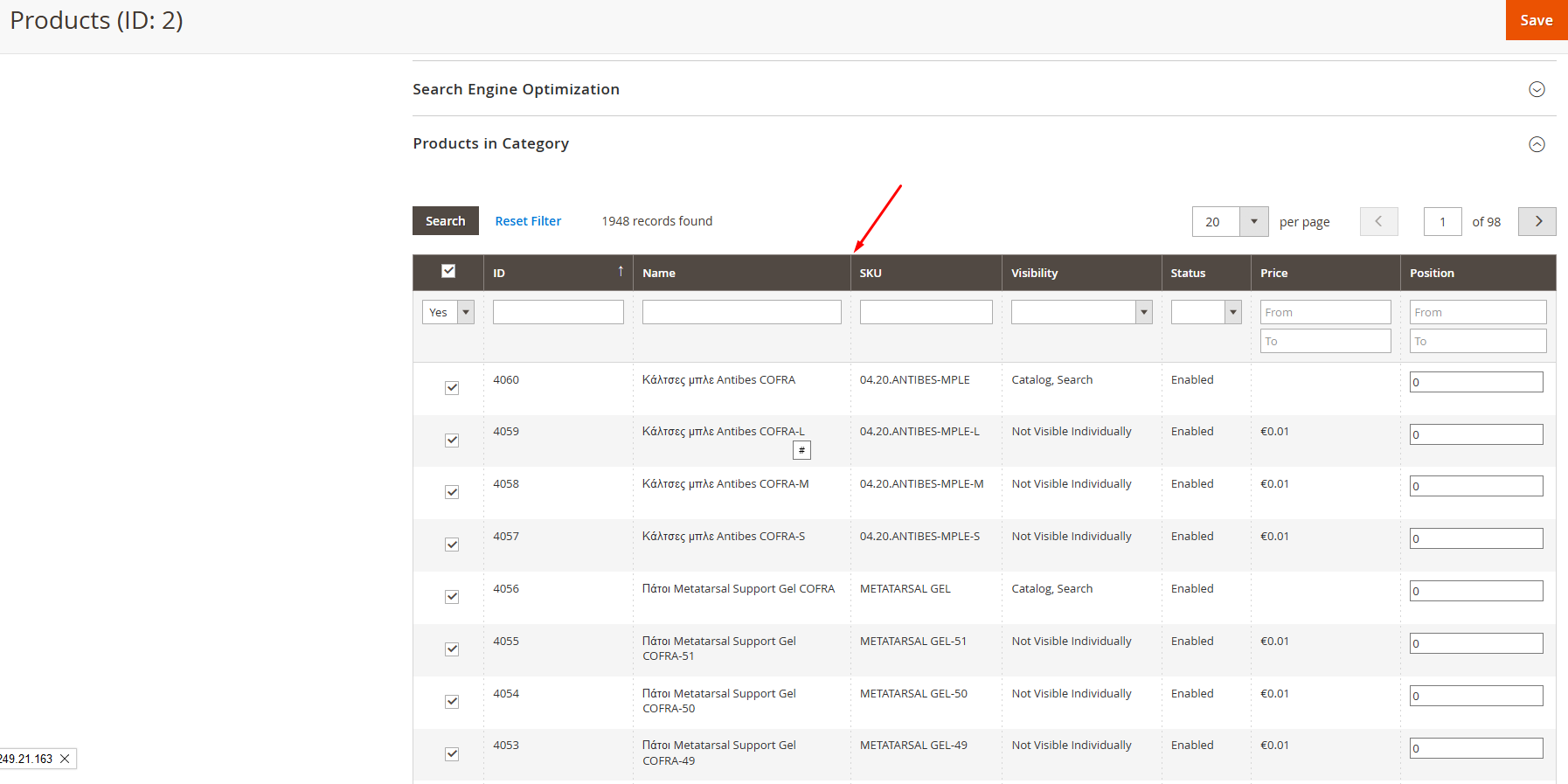The width and height of the screenshot is (1568, 784).
Task: Uncheck product 4058 checkbox
Action: [x=452, y=492]
